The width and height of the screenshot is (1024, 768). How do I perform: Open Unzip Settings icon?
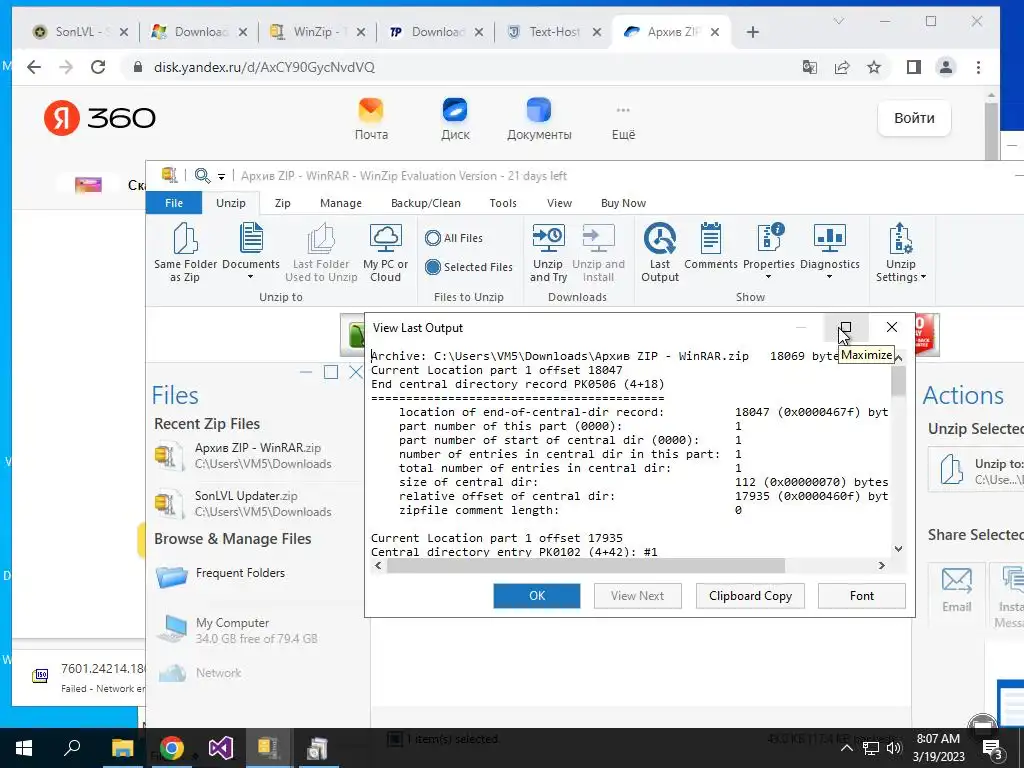click(x=900, y=238)
